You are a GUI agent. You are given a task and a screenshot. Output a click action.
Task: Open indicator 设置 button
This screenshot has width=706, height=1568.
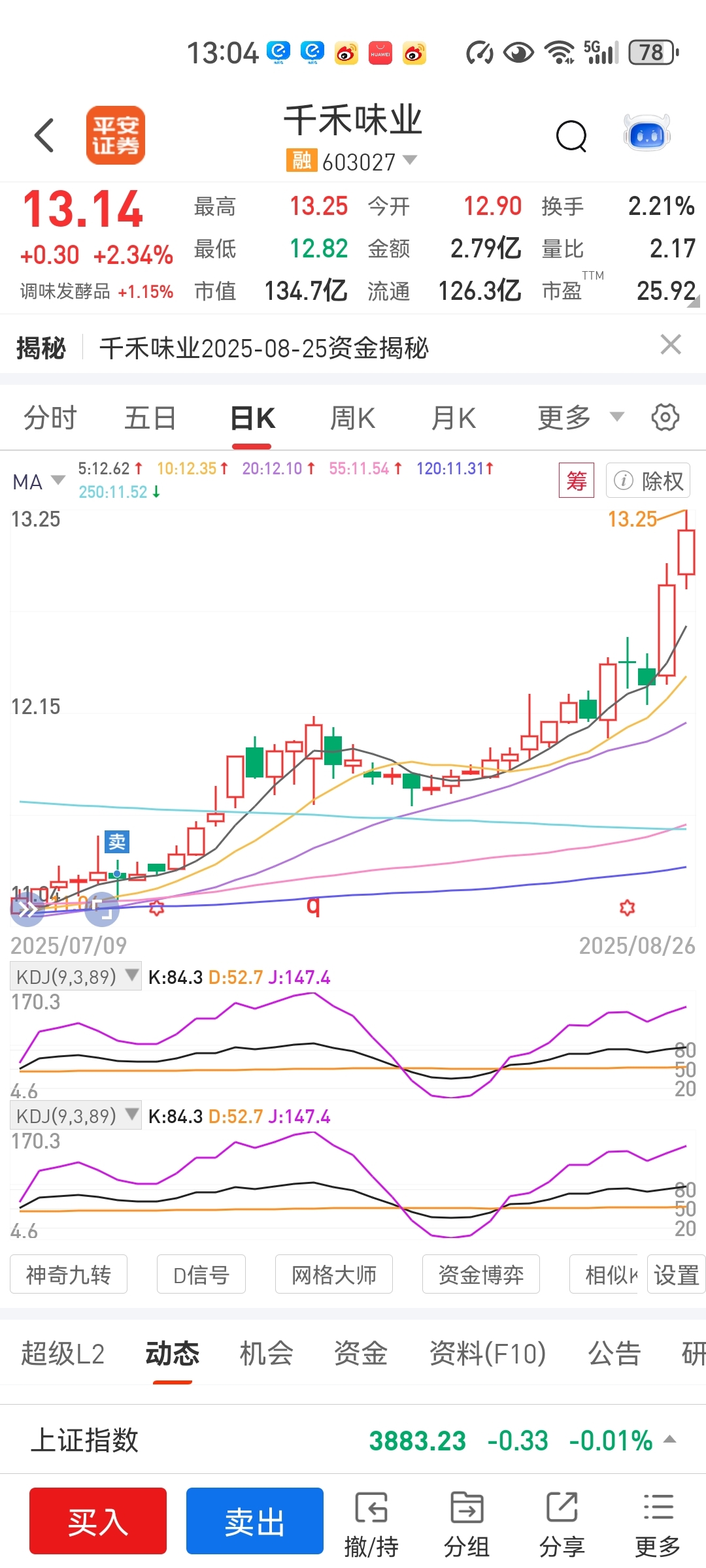(677, 1274)
